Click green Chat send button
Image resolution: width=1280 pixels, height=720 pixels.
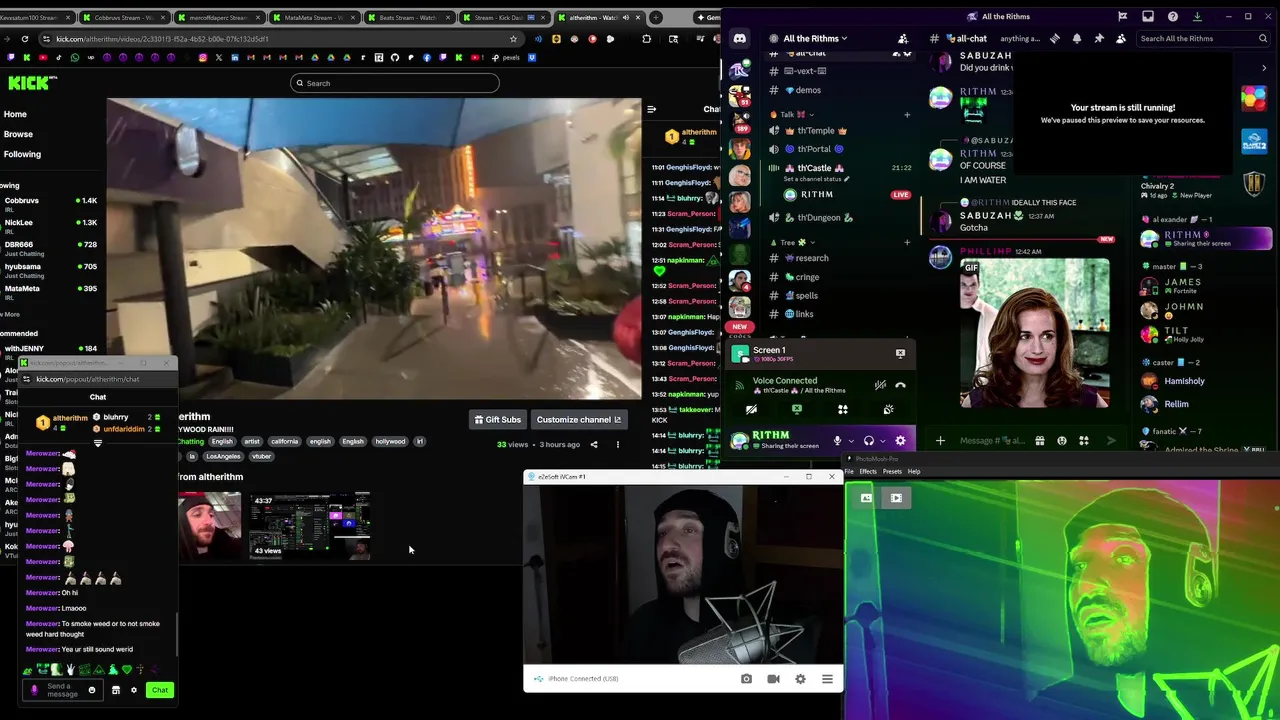[160, 690]
